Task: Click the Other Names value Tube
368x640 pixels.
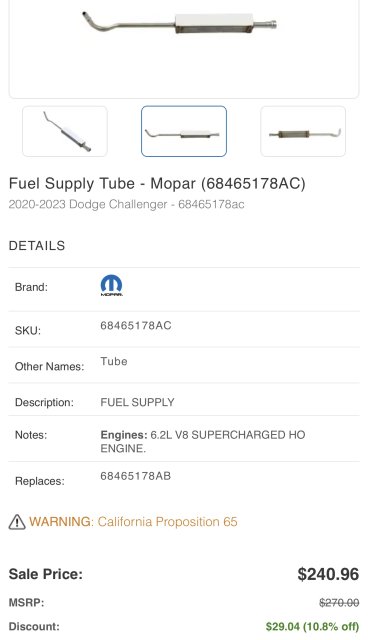Action: click(114, 362)
